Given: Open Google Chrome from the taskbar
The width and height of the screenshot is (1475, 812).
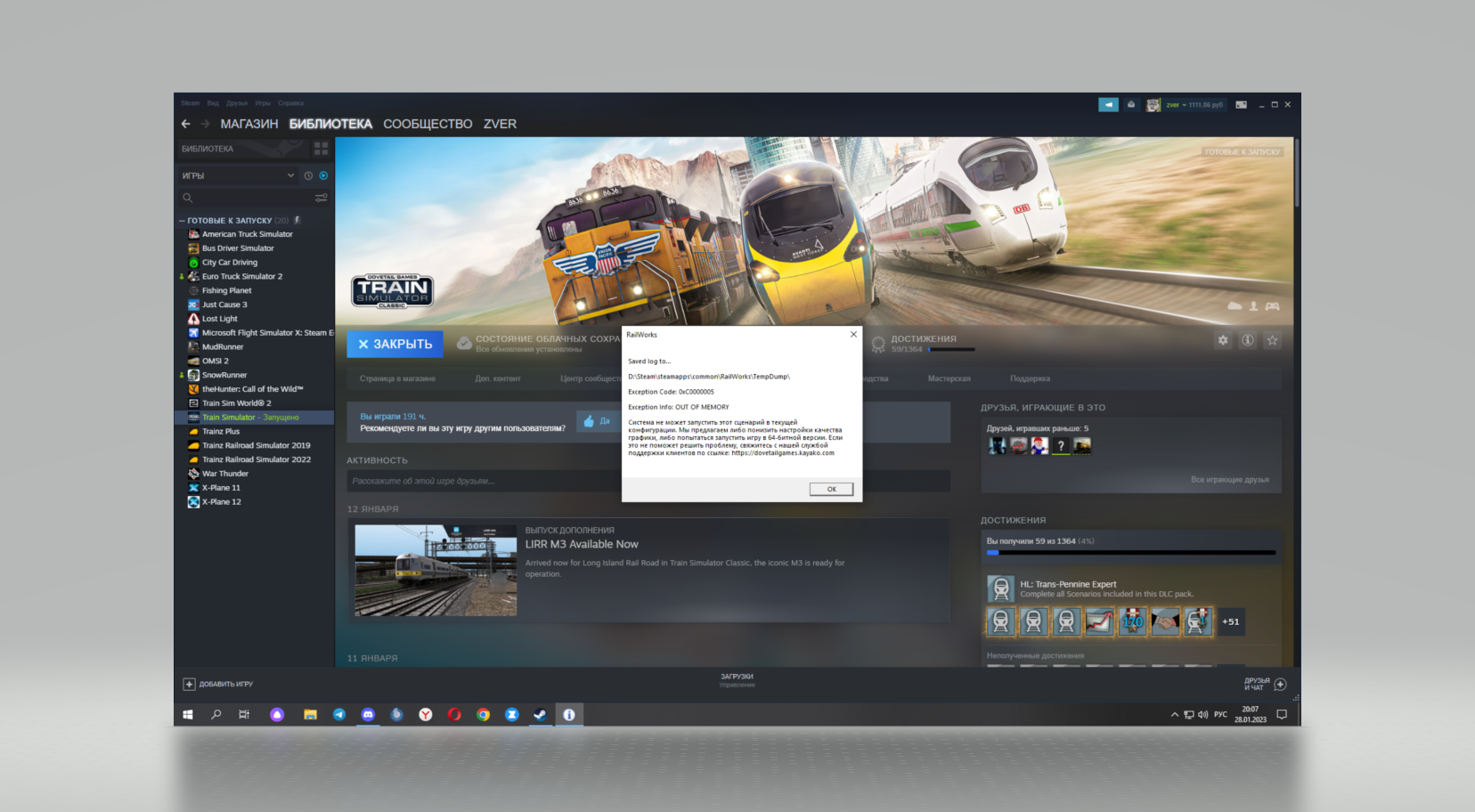Looking at the screenshot, I should (483, 714).
